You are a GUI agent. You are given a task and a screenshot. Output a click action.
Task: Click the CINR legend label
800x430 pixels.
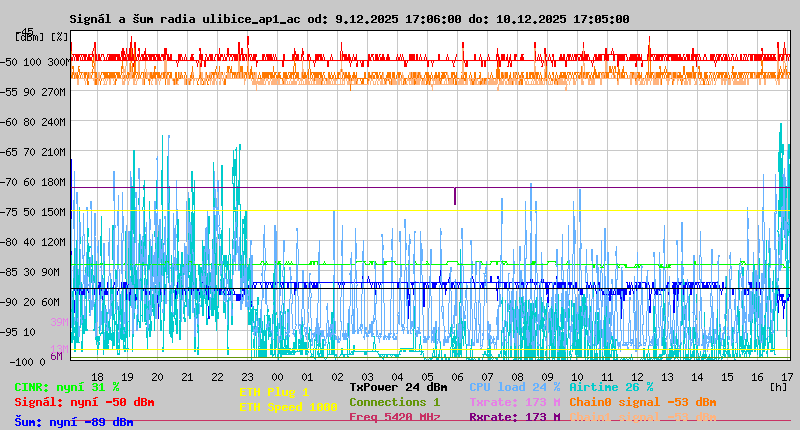67,387
